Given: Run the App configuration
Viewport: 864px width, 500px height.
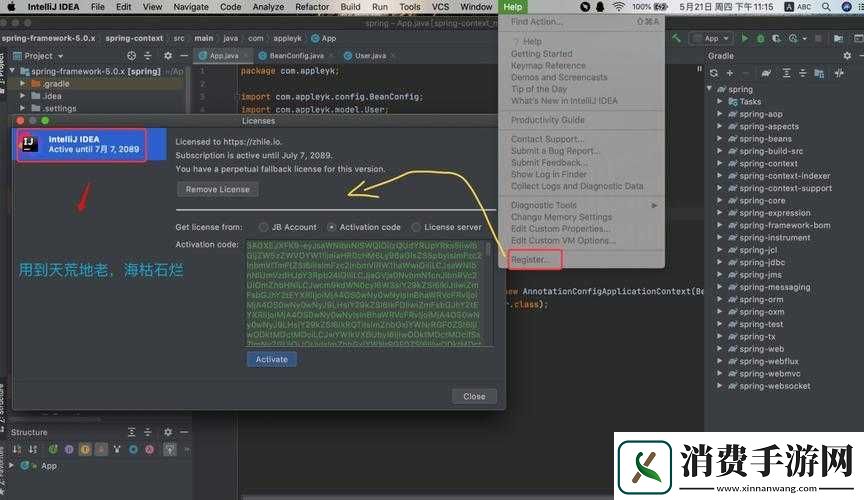Looking at the screenshot, I should [x=744, y=39].
